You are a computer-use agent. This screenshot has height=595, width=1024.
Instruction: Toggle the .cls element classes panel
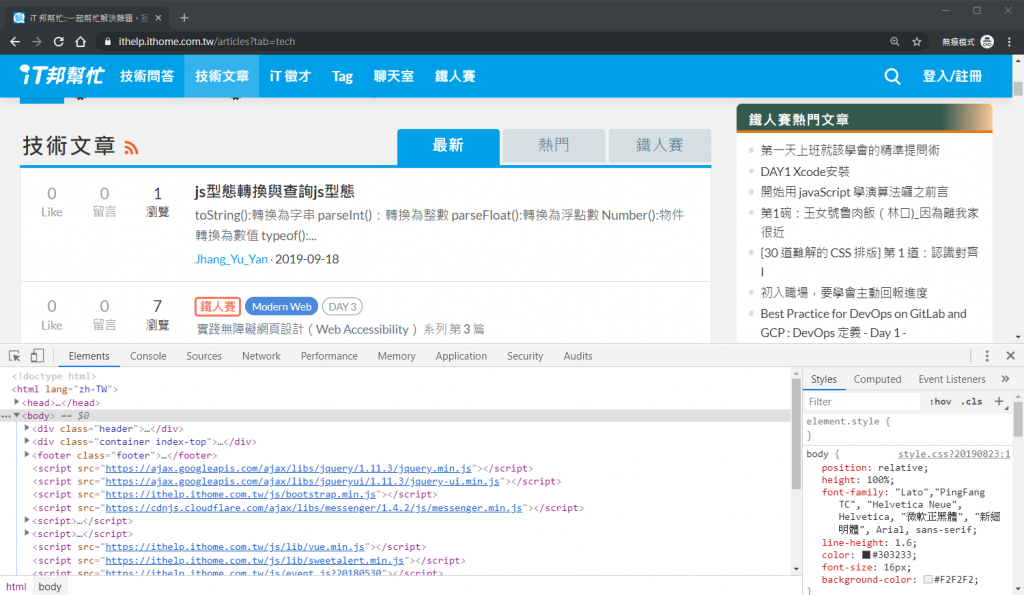(971, 402)
